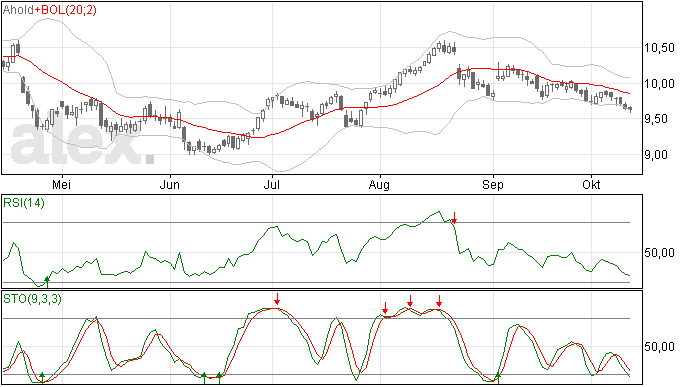This screenshot has width=690, height=387.
Task: Click the green buy arrow in RSI panel
Action: coord(47,282)
